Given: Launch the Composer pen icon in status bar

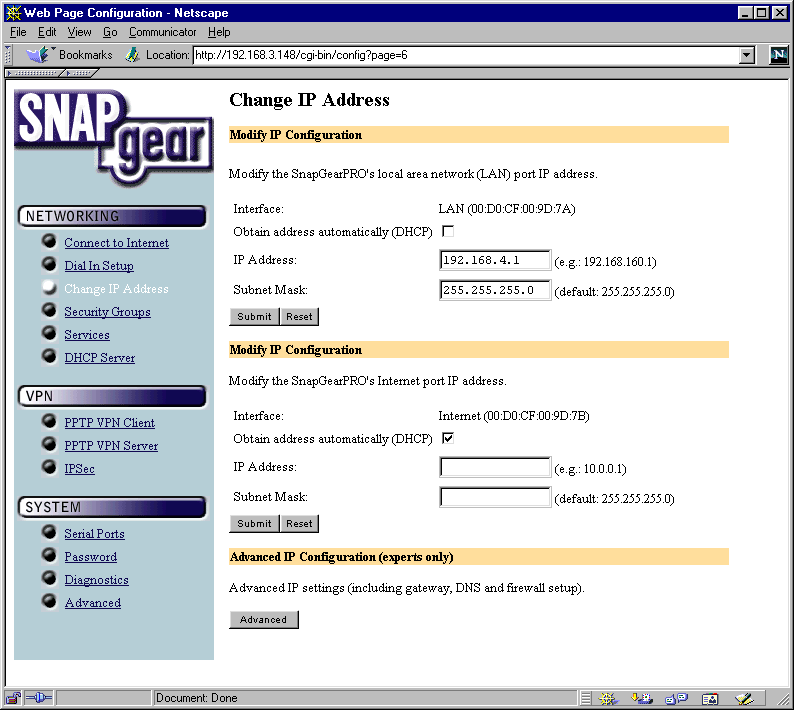Looking at the screenshot, I should click(x=744, y=699).
